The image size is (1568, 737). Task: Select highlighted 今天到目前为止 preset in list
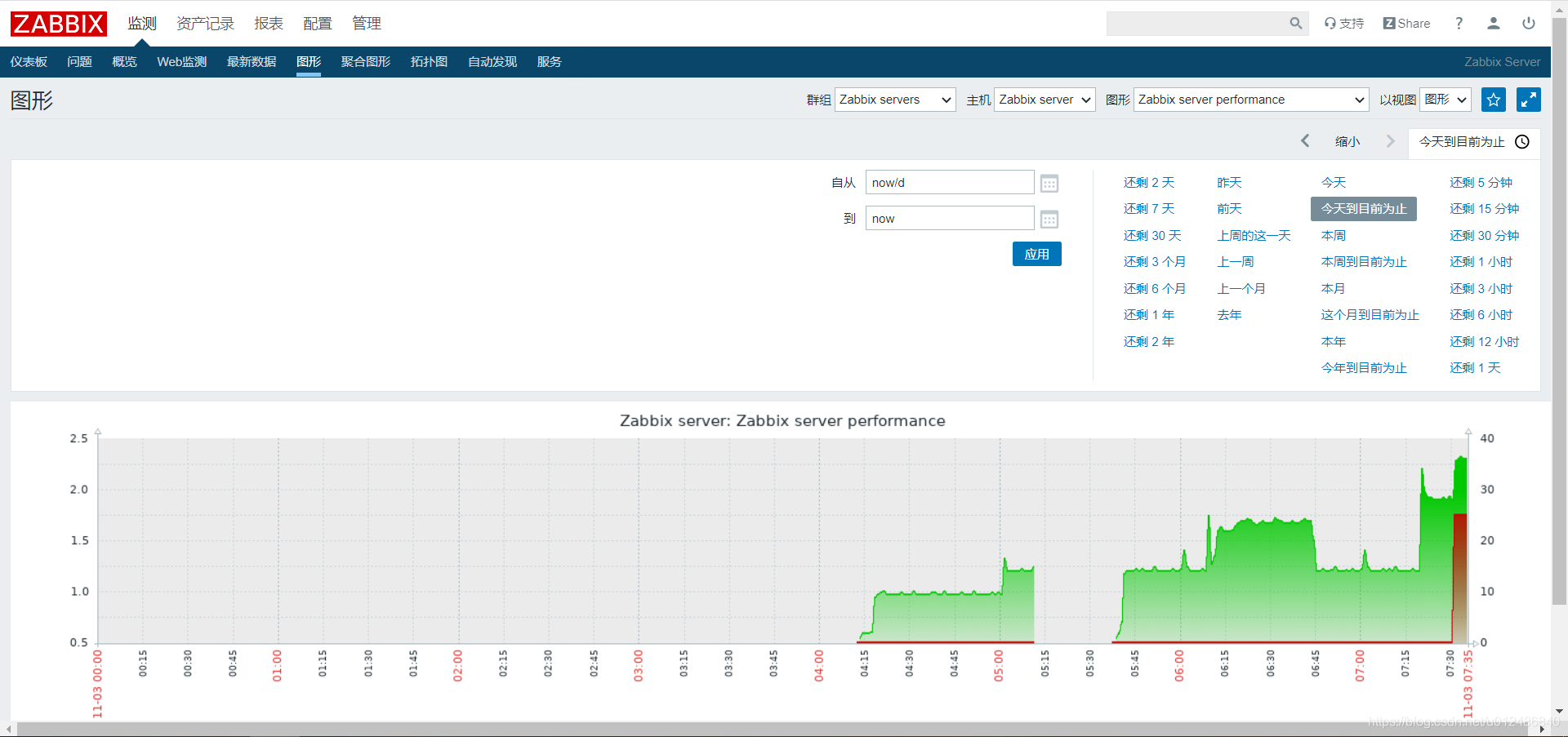point(1364,209)
